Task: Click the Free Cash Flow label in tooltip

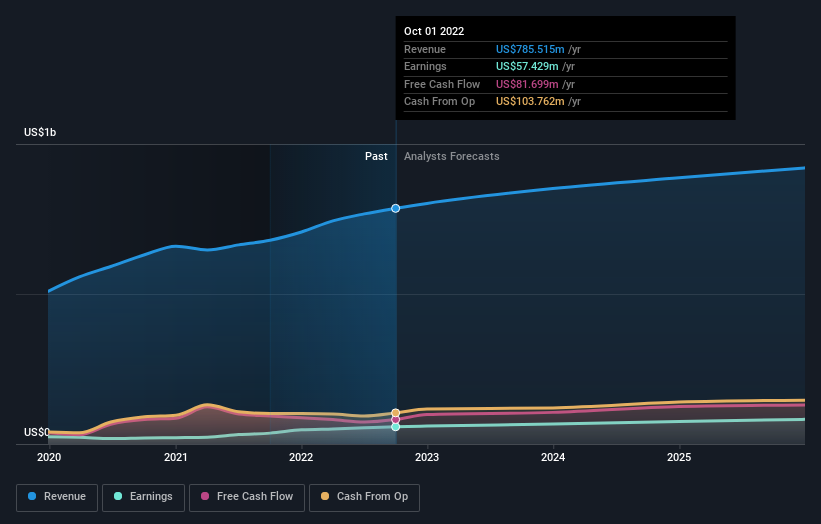Action: [442, 84]
